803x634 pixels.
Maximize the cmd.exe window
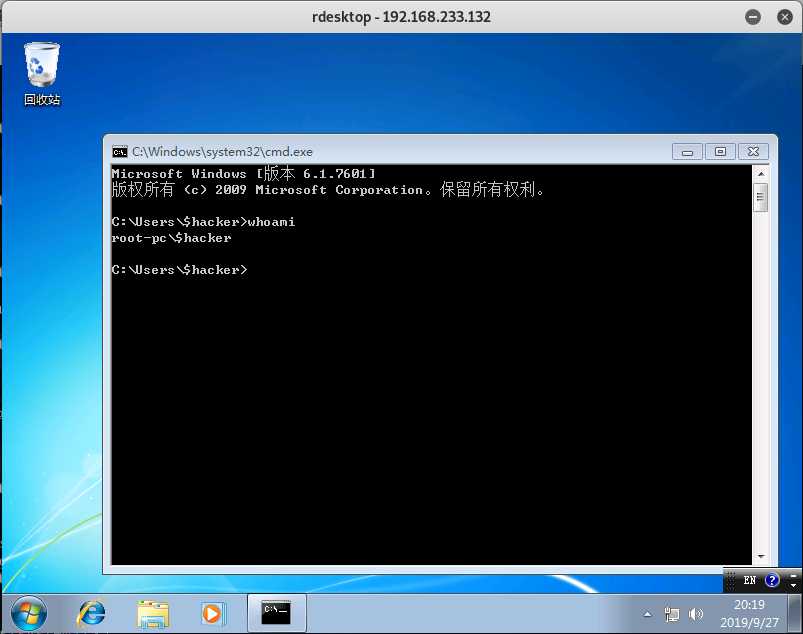pos(720,152)
